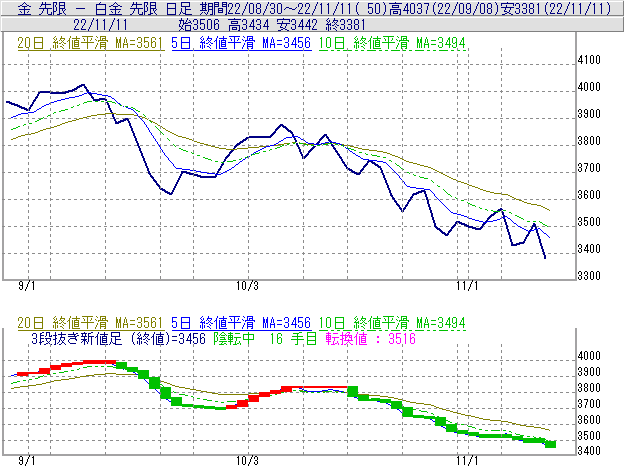Click the closing price '終3381'

[345, 25]
